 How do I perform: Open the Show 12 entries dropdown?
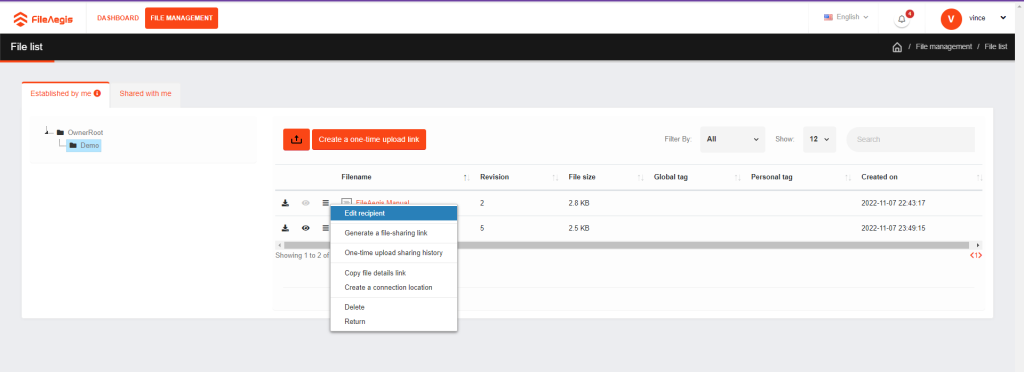point(820,139)
